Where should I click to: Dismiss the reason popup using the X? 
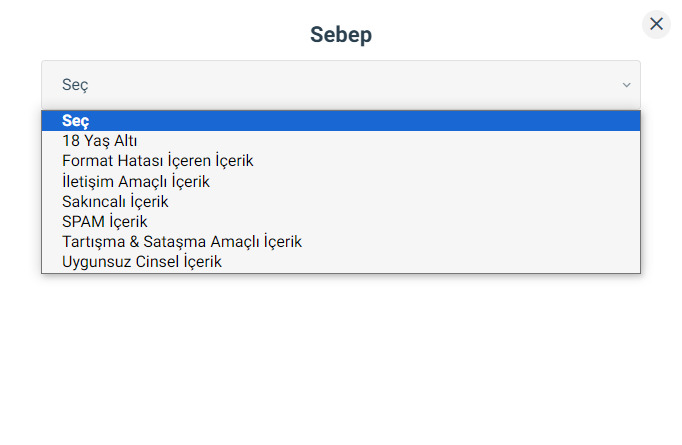pos(656,24)
